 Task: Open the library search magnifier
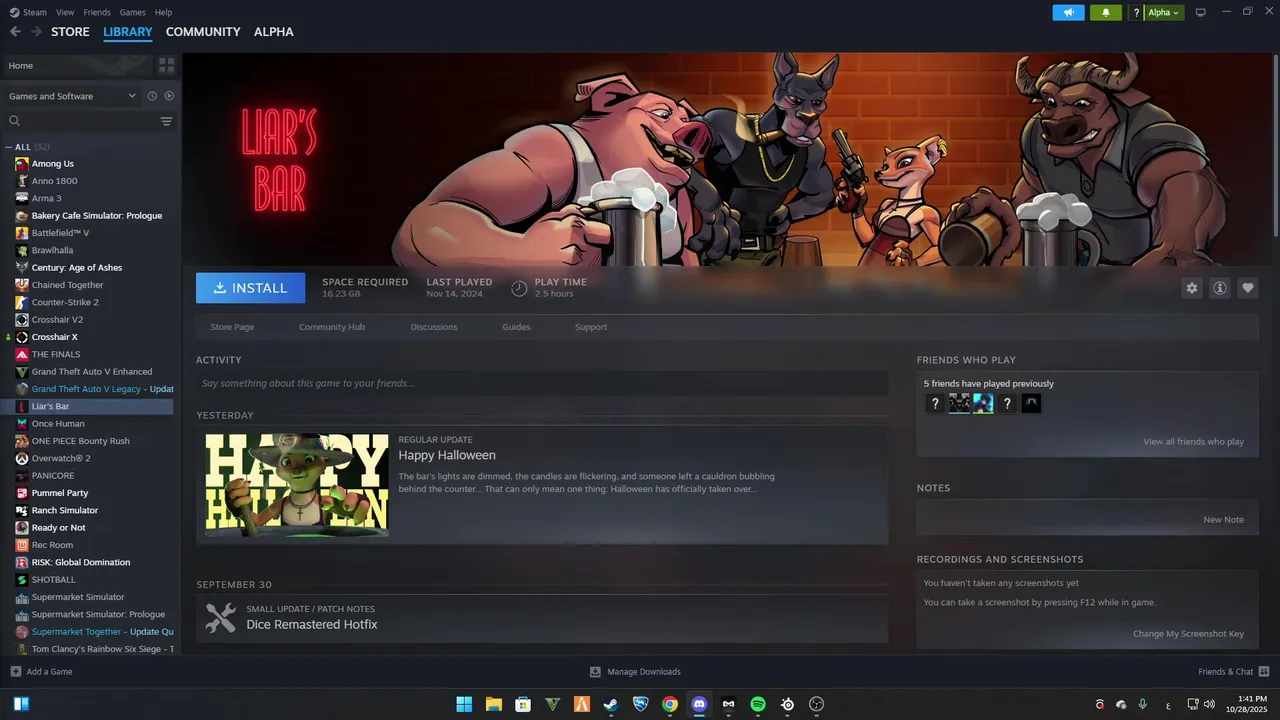pos(15,121)
